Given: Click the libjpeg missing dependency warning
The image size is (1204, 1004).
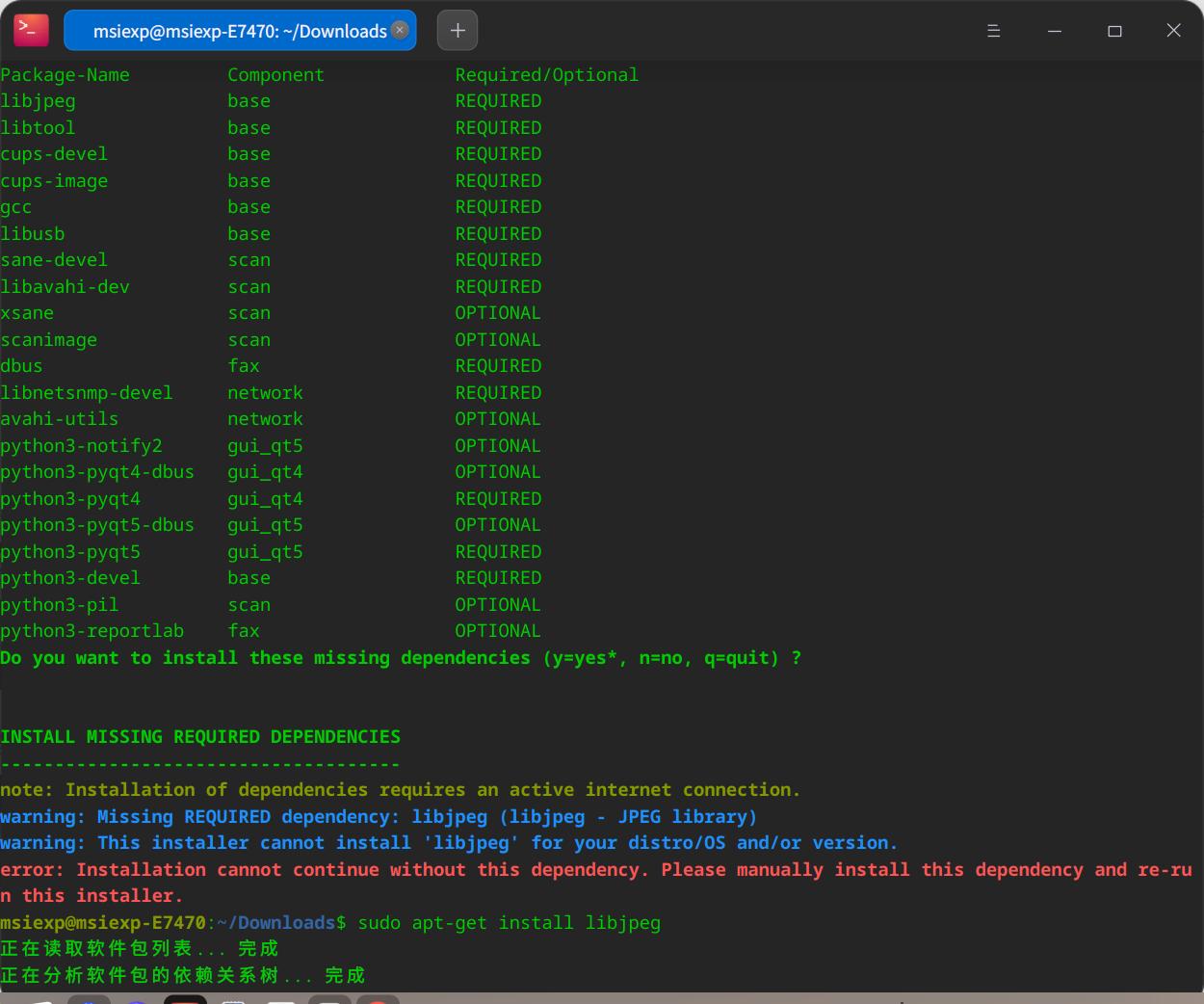Looking at the screenshot, I should coord(379,816).
